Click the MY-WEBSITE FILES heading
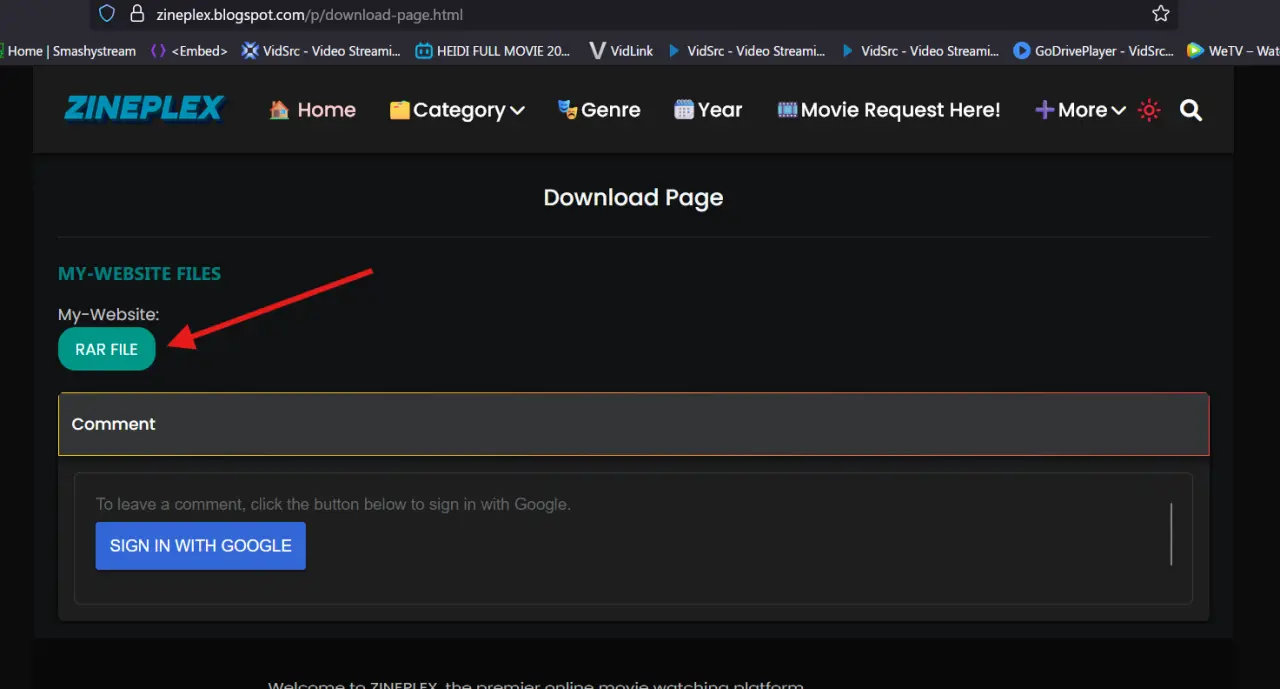This screenshot has width=1280, height=689. pos(139,273)
